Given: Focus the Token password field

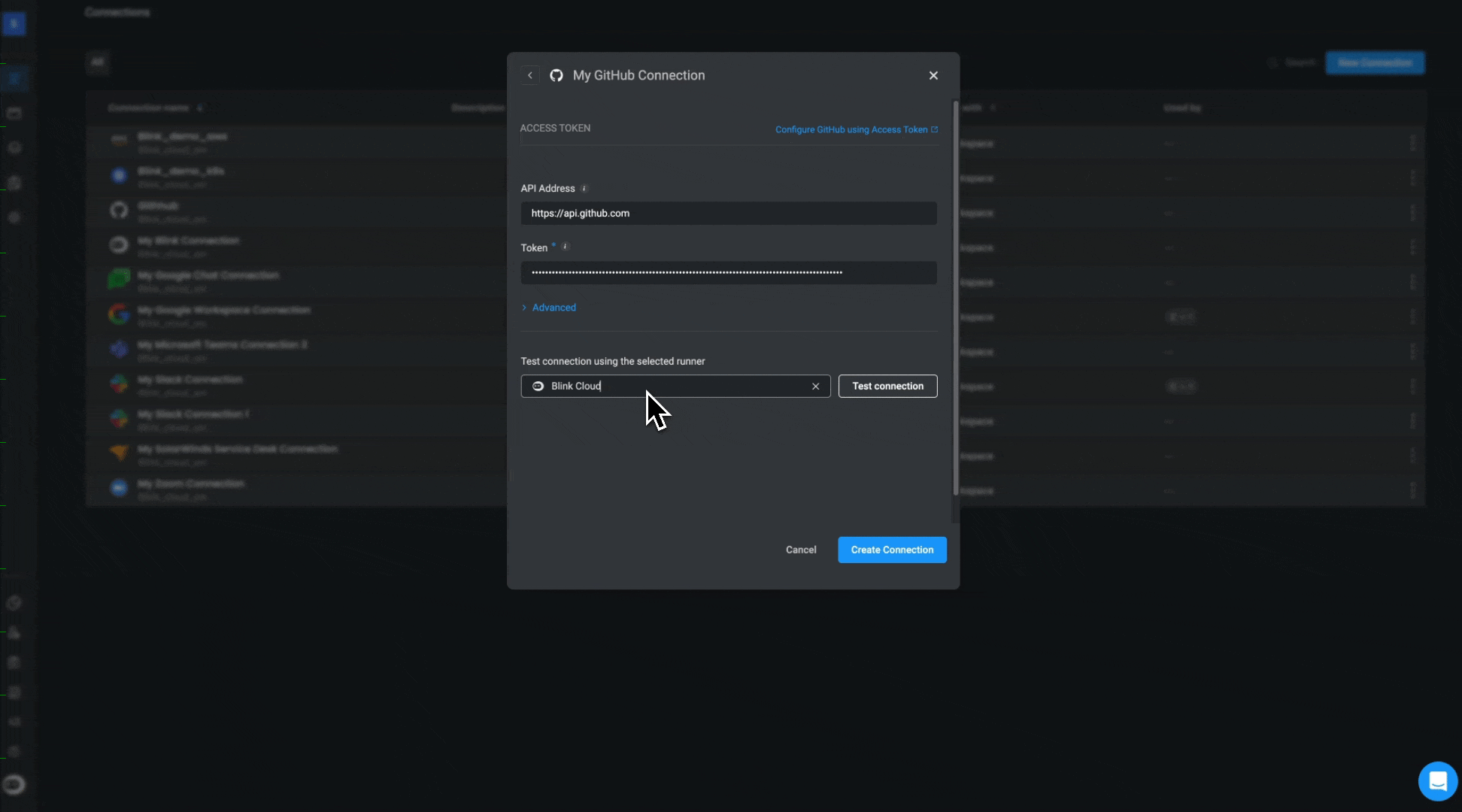Looking at the screenshot, I should [728, 272].
